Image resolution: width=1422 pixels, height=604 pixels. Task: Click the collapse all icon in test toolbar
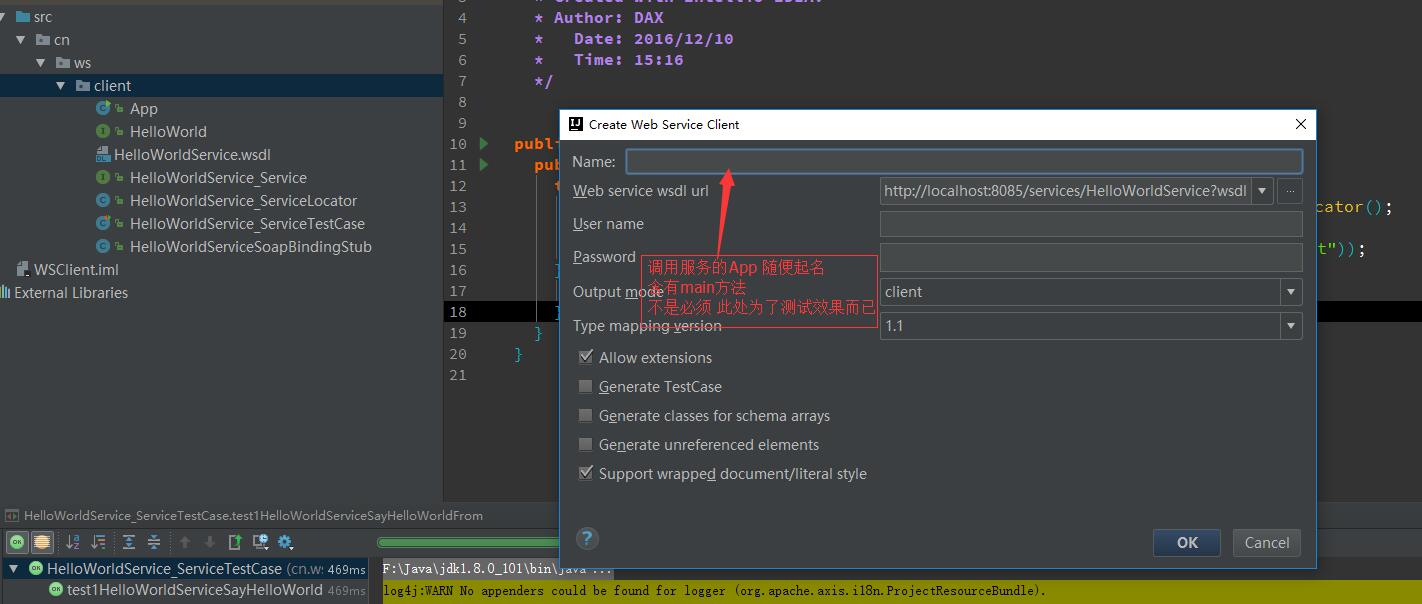tap(154, 542)
